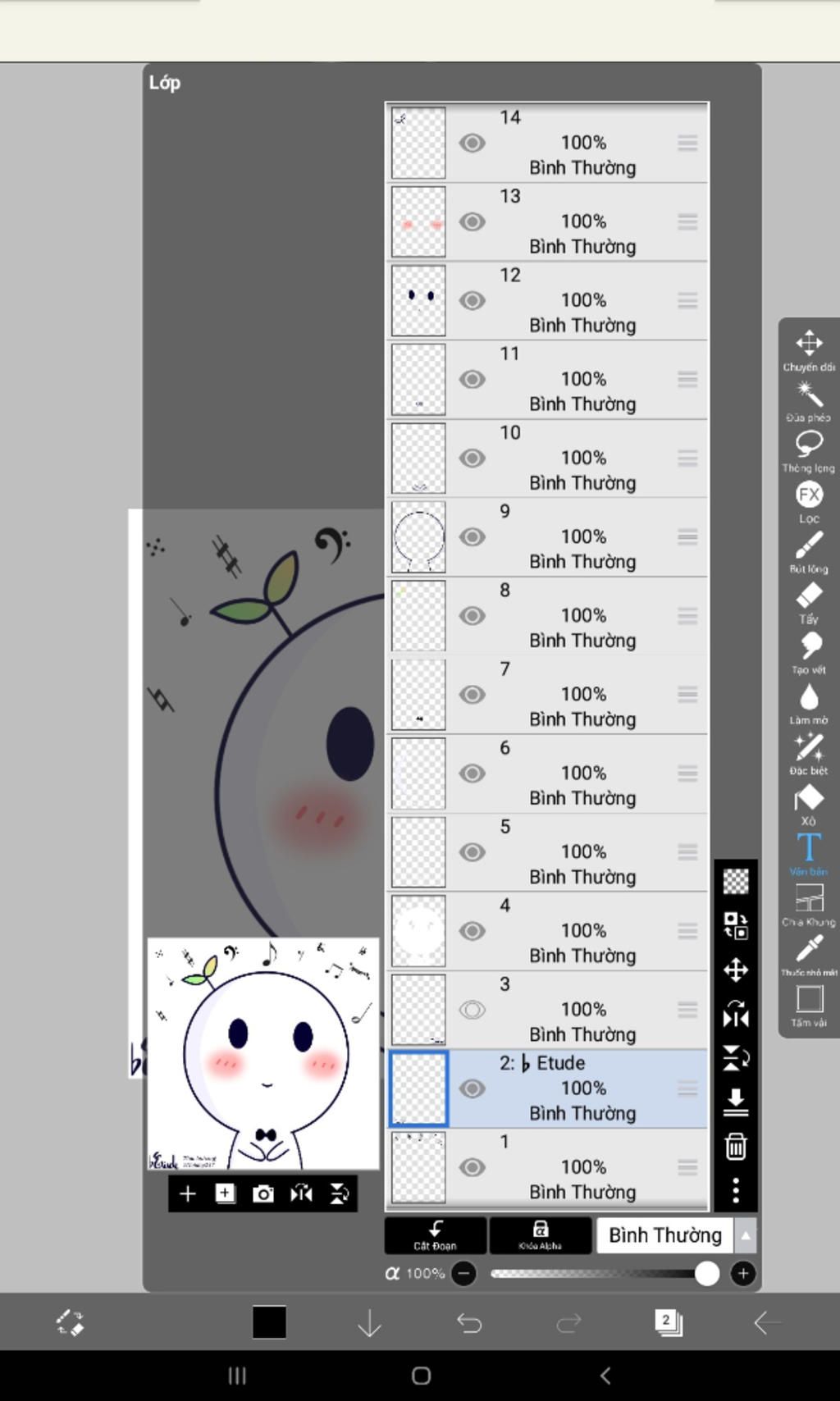This screenshot has width=840, height=1401.
Task: Select layer 11 row
Action: [x=546, y=380]
